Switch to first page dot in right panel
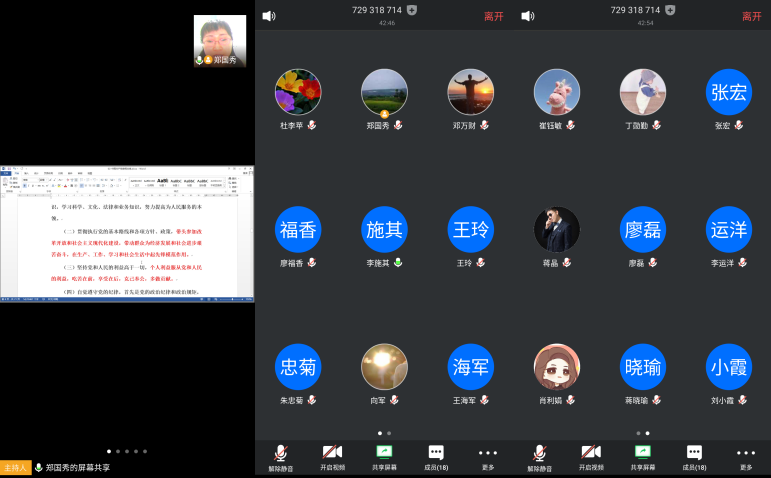 click(638, 433)
